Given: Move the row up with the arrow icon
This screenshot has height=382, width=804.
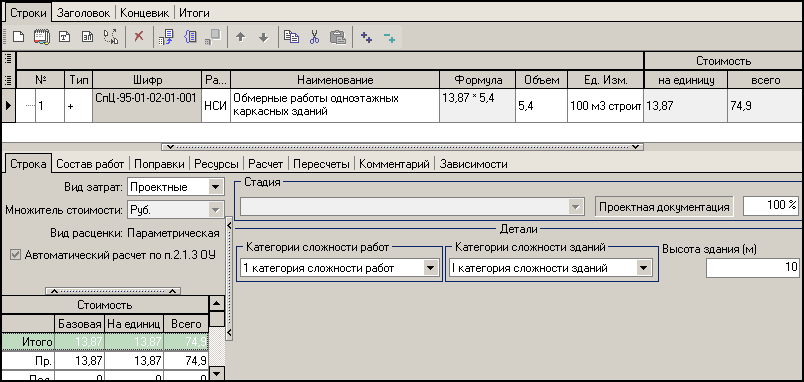Looking at the screenshot, I should [x=240, y=37].
